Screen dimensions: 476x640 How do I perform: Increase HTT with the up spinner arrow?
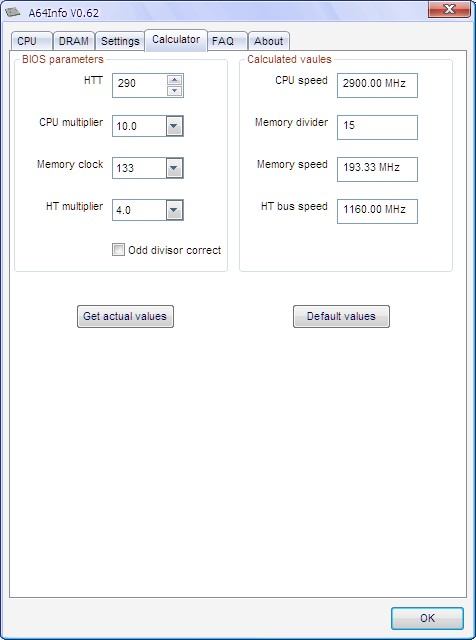(x=175, y=80)
